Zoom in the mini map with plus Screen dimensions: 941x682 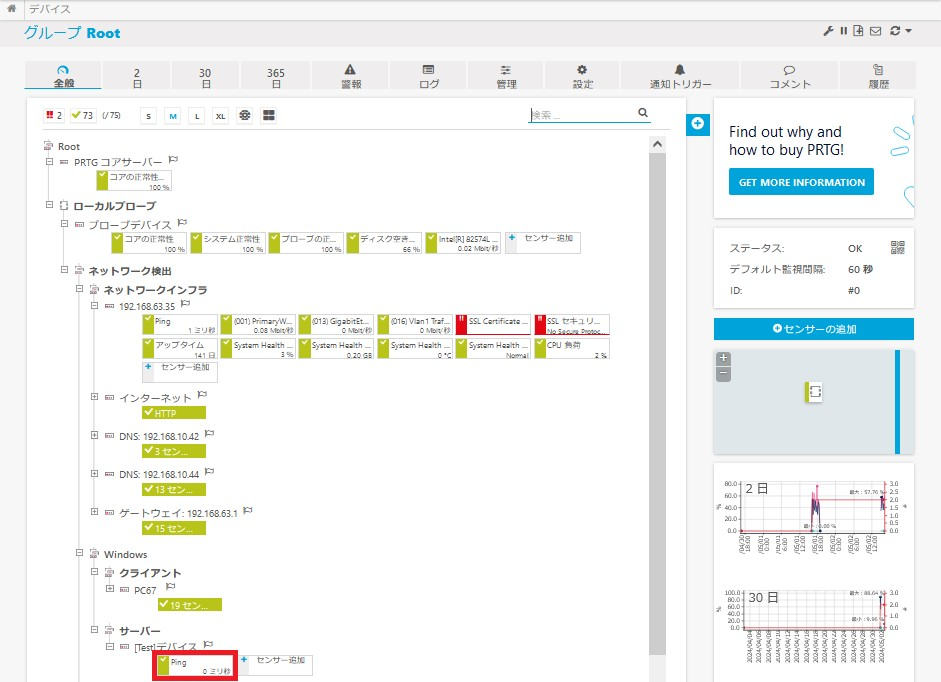click(x=724, y=358)
